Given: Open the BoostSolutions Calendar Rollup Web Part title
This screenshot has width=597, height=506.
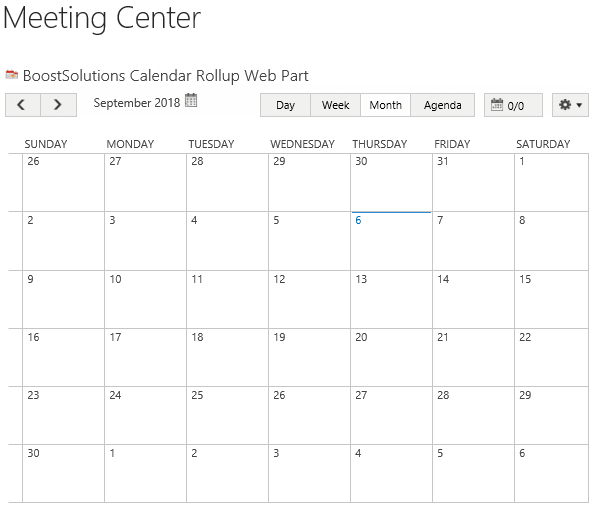Looking at the screenshot, I should click(x=166, y=75).
